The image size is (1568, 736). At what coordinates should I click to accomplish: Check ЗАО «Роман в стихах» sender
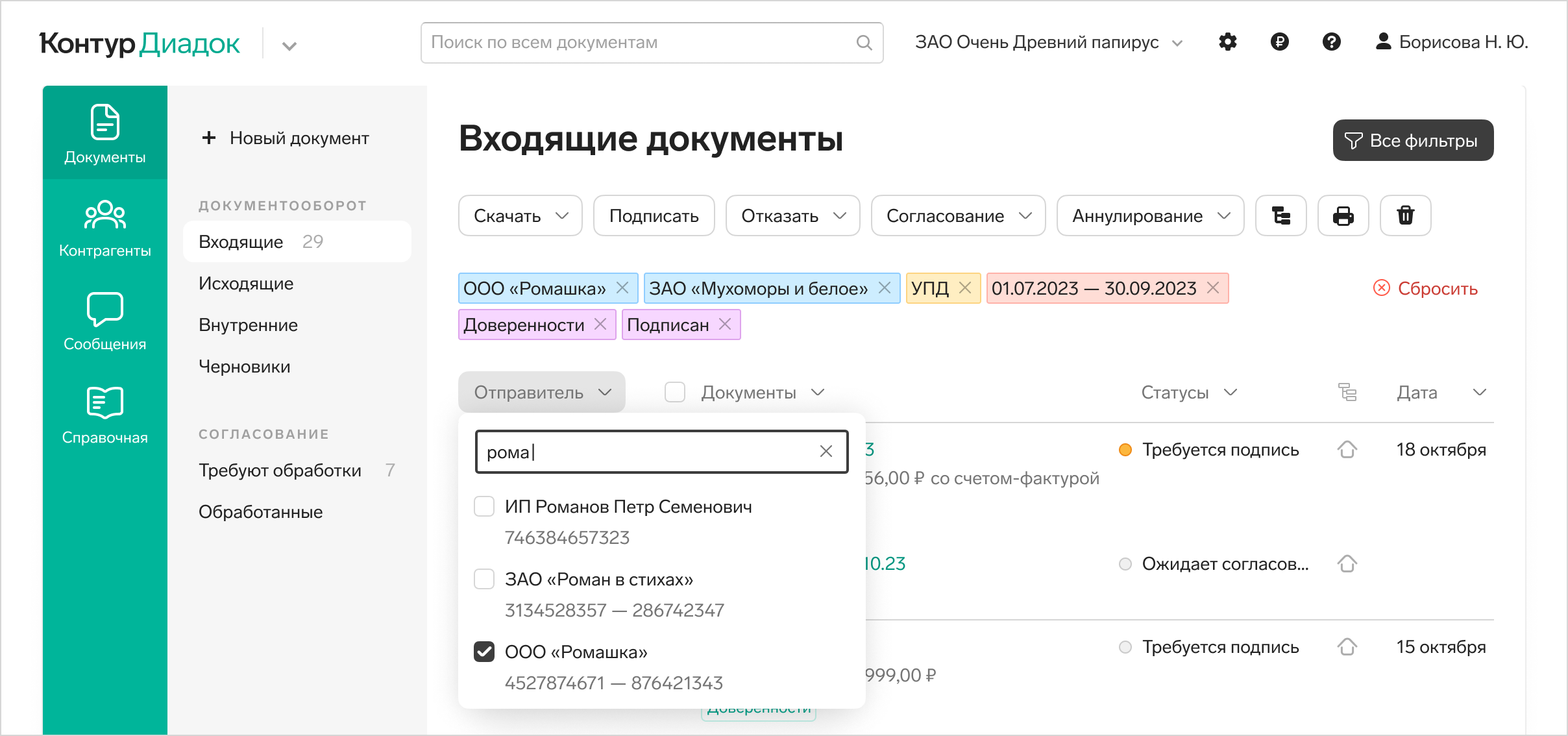pyautogui.click(x=484, y=579)
